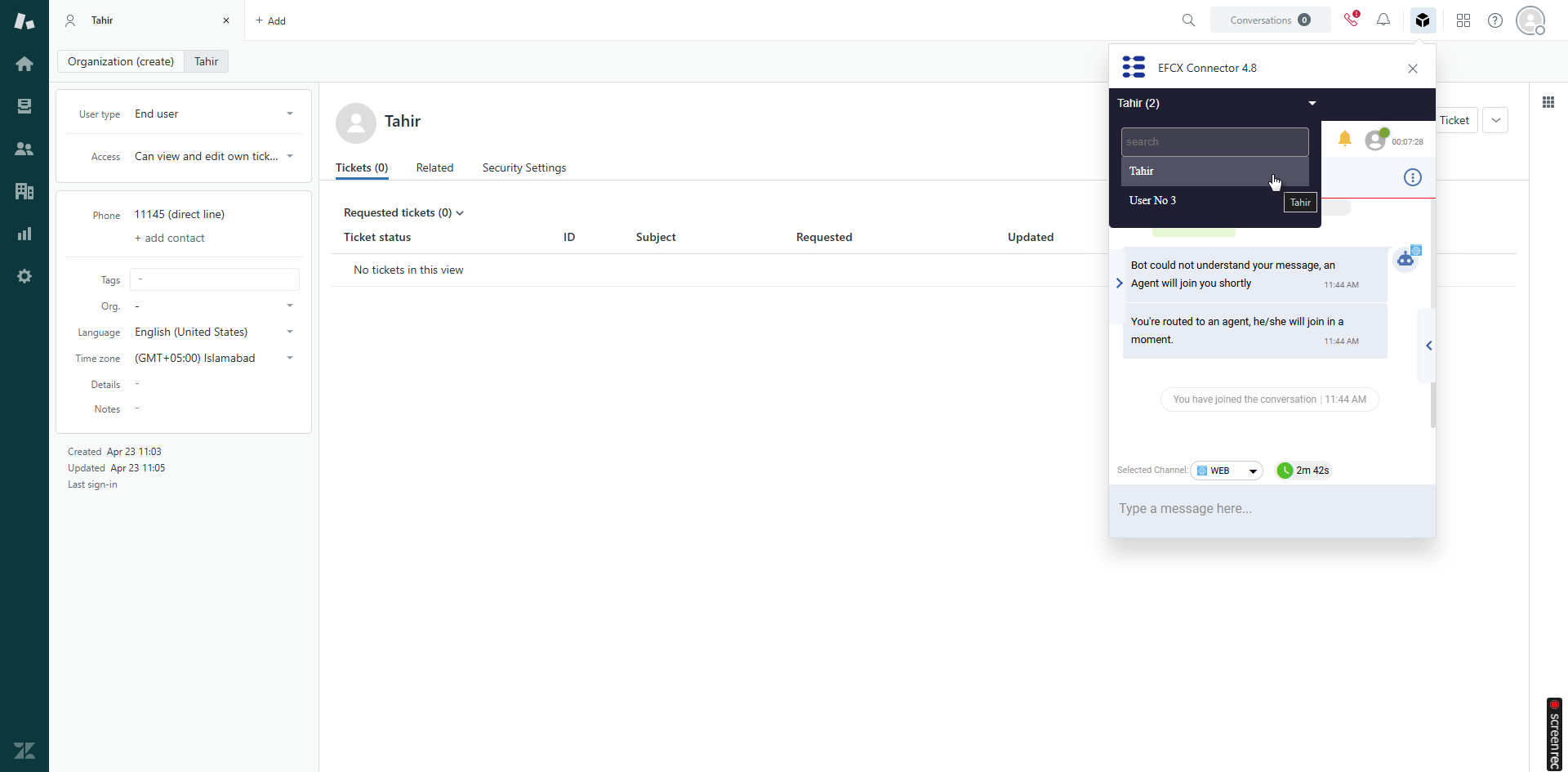Expand Requested tickets chevron
Screen dimensions: 1568x772
point(460,213)
